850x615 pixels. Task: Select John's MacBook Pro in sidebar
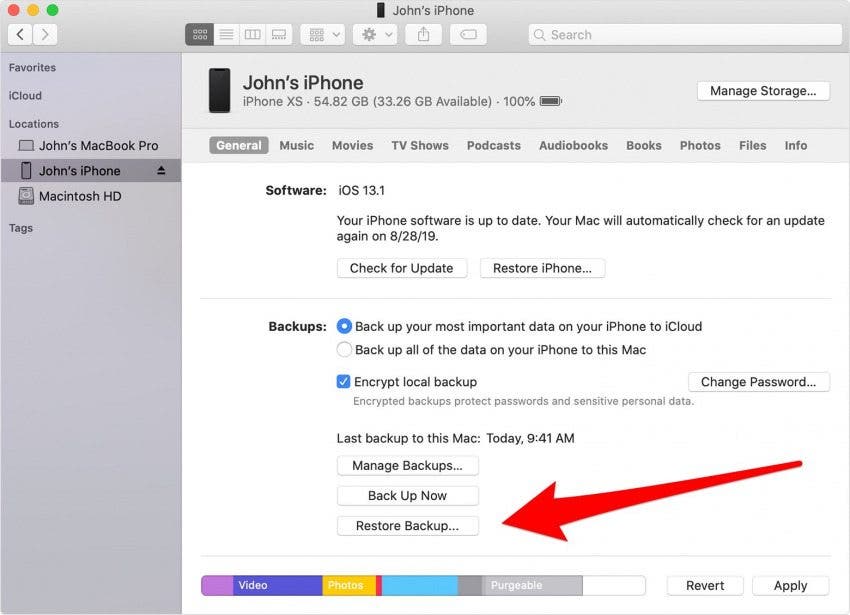(x=91, y=145)
